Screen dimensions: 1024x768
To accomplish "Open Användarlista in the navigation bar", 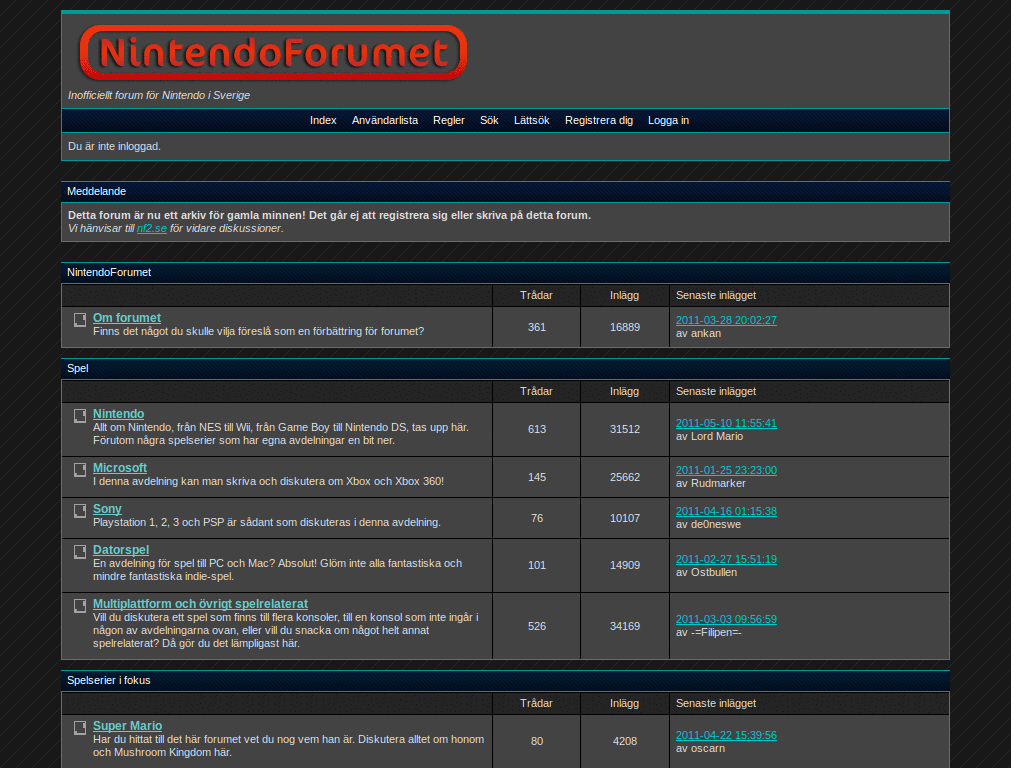I will 385,120.
